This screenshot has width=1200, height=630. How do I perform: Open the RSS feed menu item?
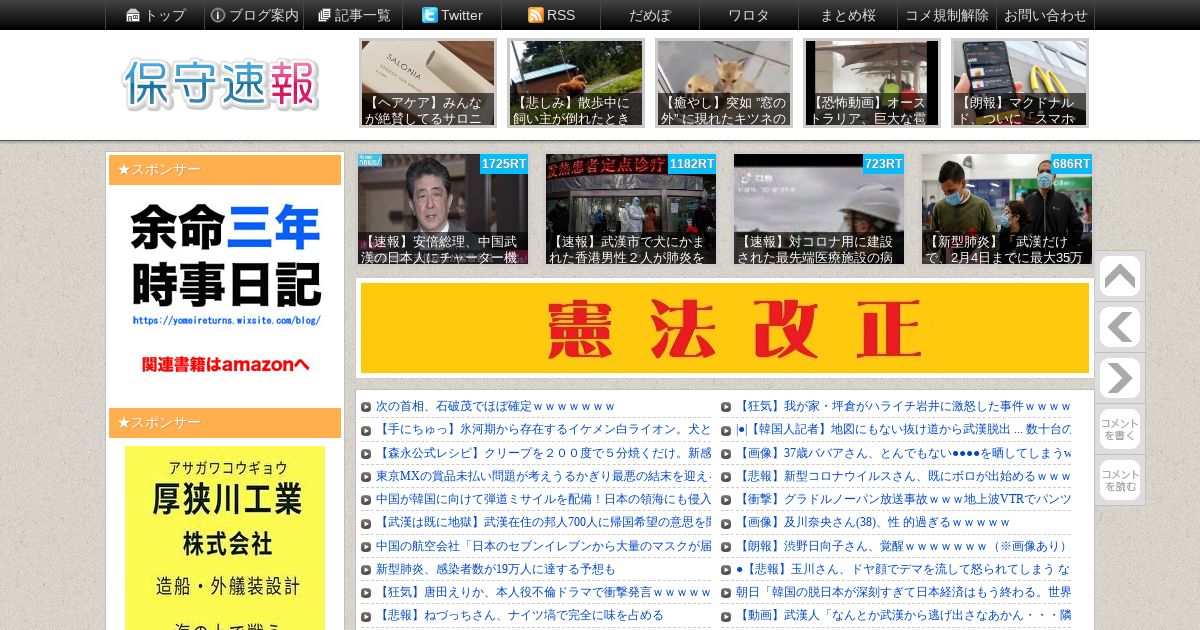pos(551,15)
